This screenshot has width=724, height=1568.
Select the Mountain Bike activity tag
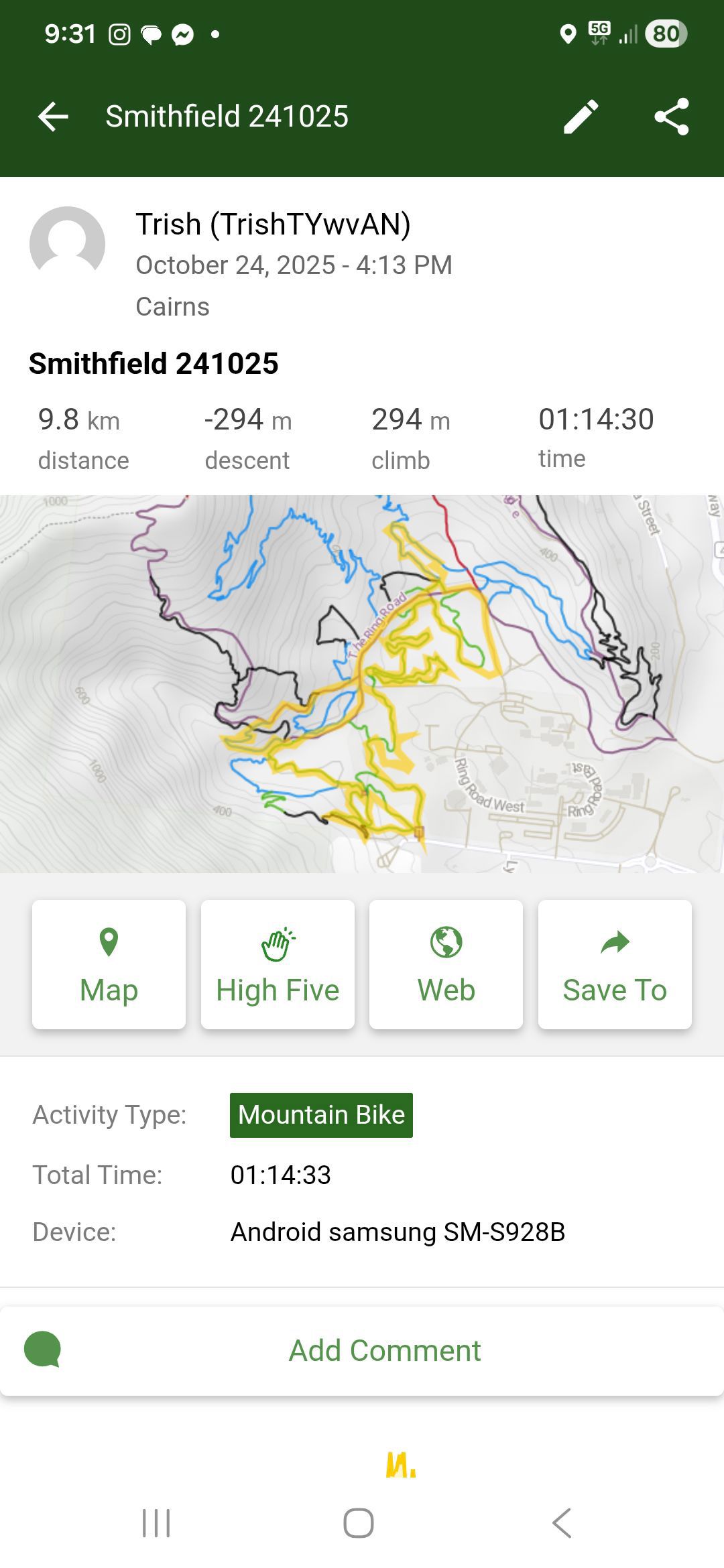(321, 1115)
